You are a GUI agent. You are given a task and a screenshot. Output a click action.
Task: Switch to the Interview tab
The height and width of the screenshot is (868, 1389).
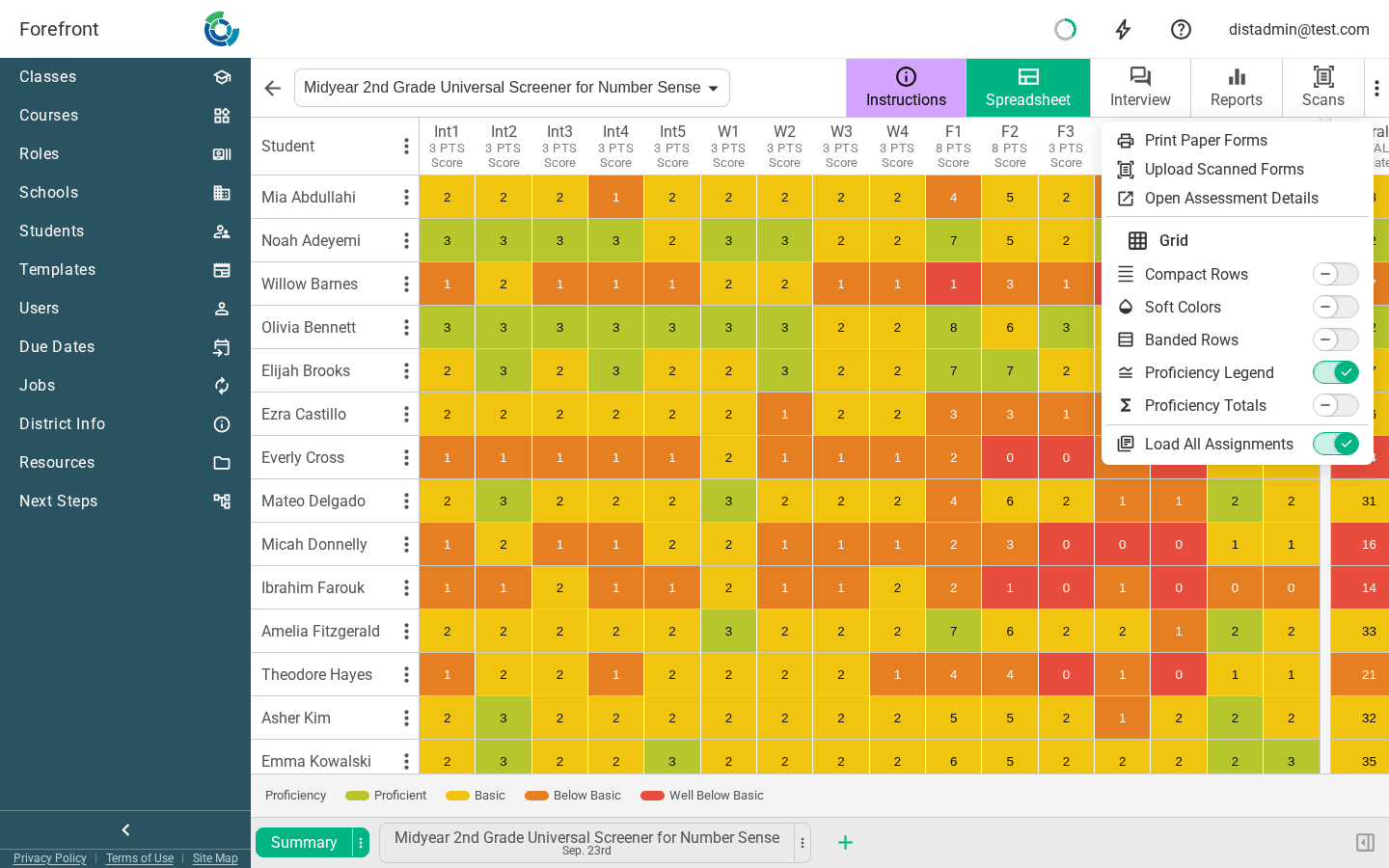coord(1140,88)
